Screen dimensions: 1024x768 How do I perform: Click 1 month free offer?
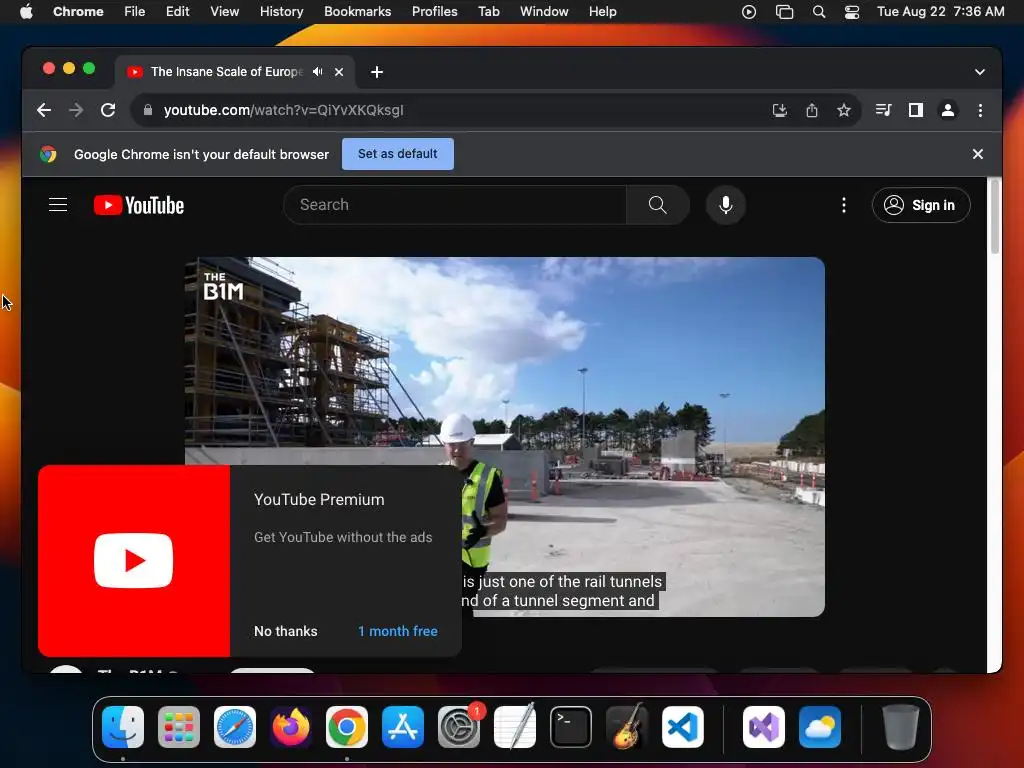click(x=398, y=632)
